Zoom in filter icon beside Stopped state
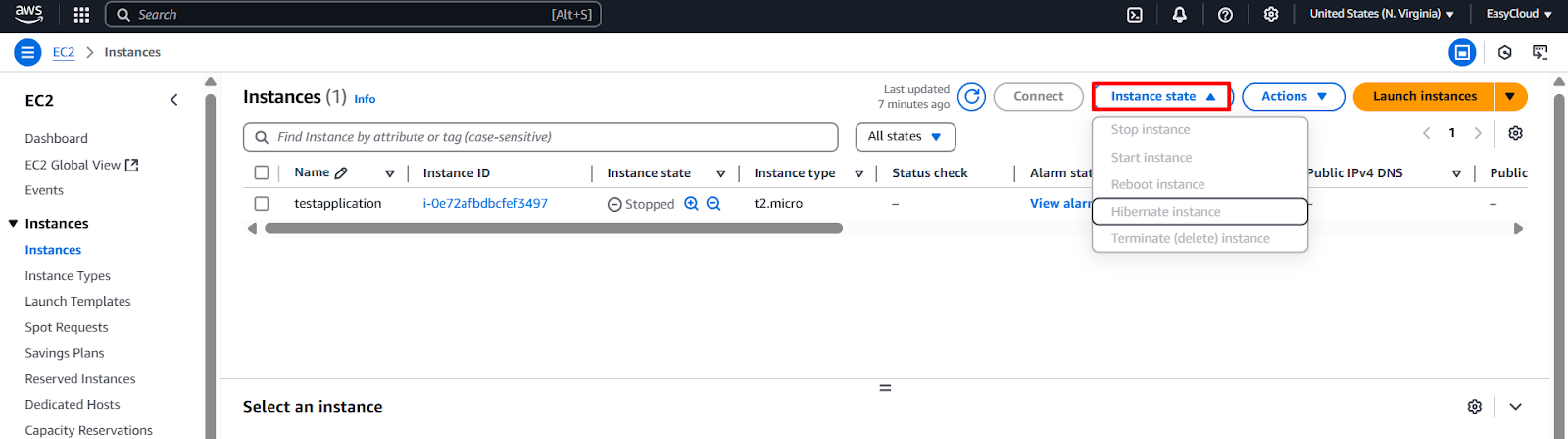Image resolution: width=1568 pixels, height=439 pixels. click(691, 203)
